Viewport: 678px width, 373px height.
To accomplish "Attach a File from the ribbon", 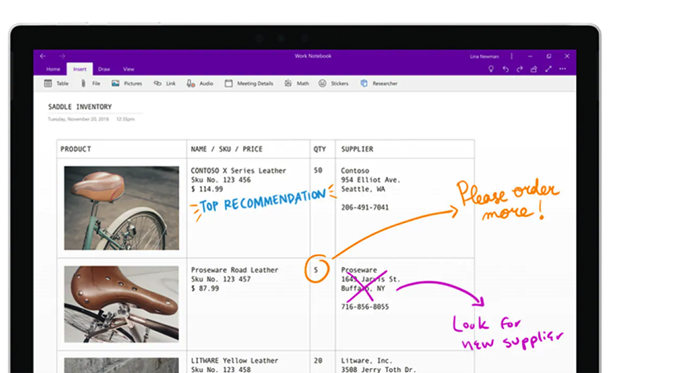I will (90, 83).
